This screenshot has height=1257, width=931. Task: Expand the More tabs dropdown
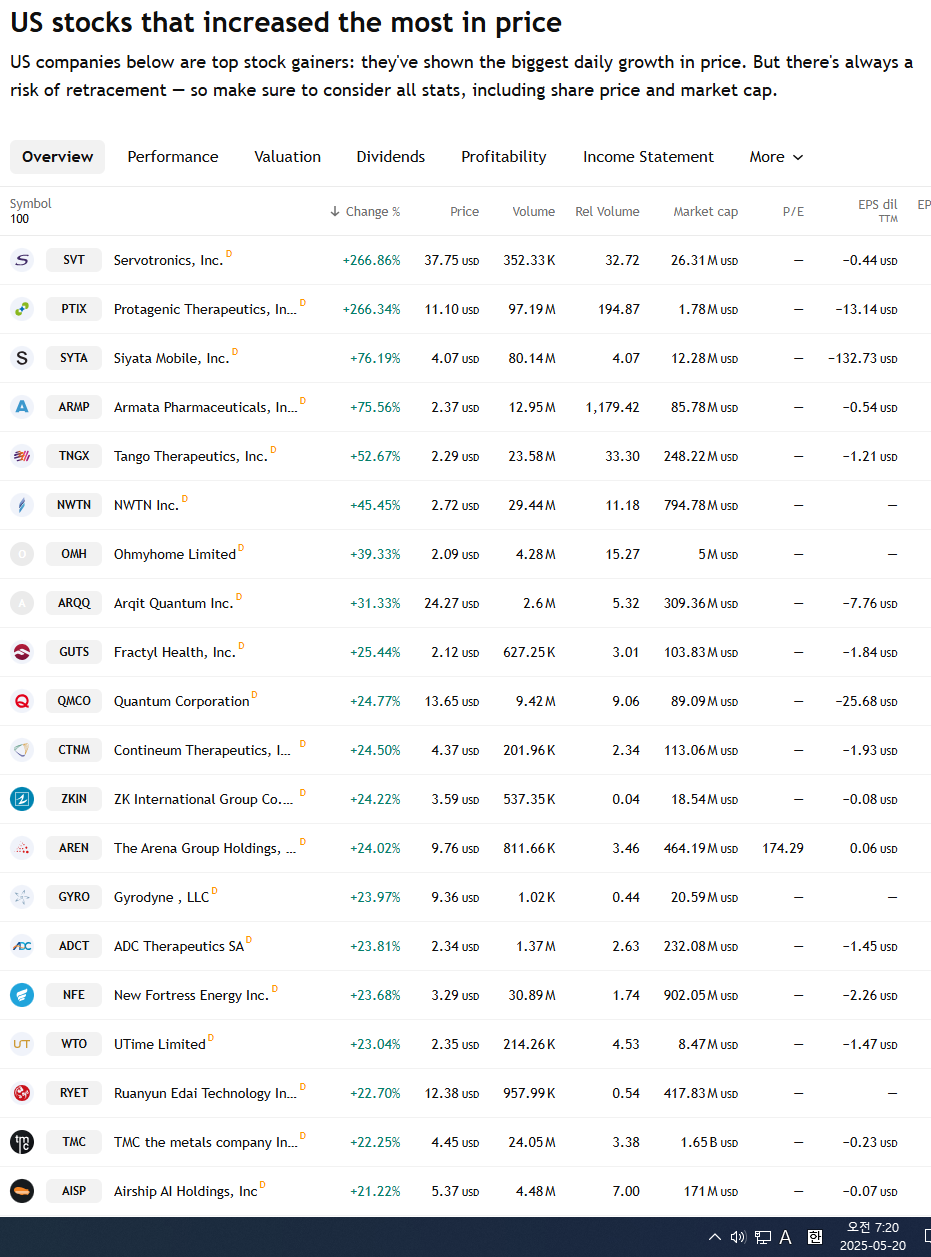[x=776, y=157]
